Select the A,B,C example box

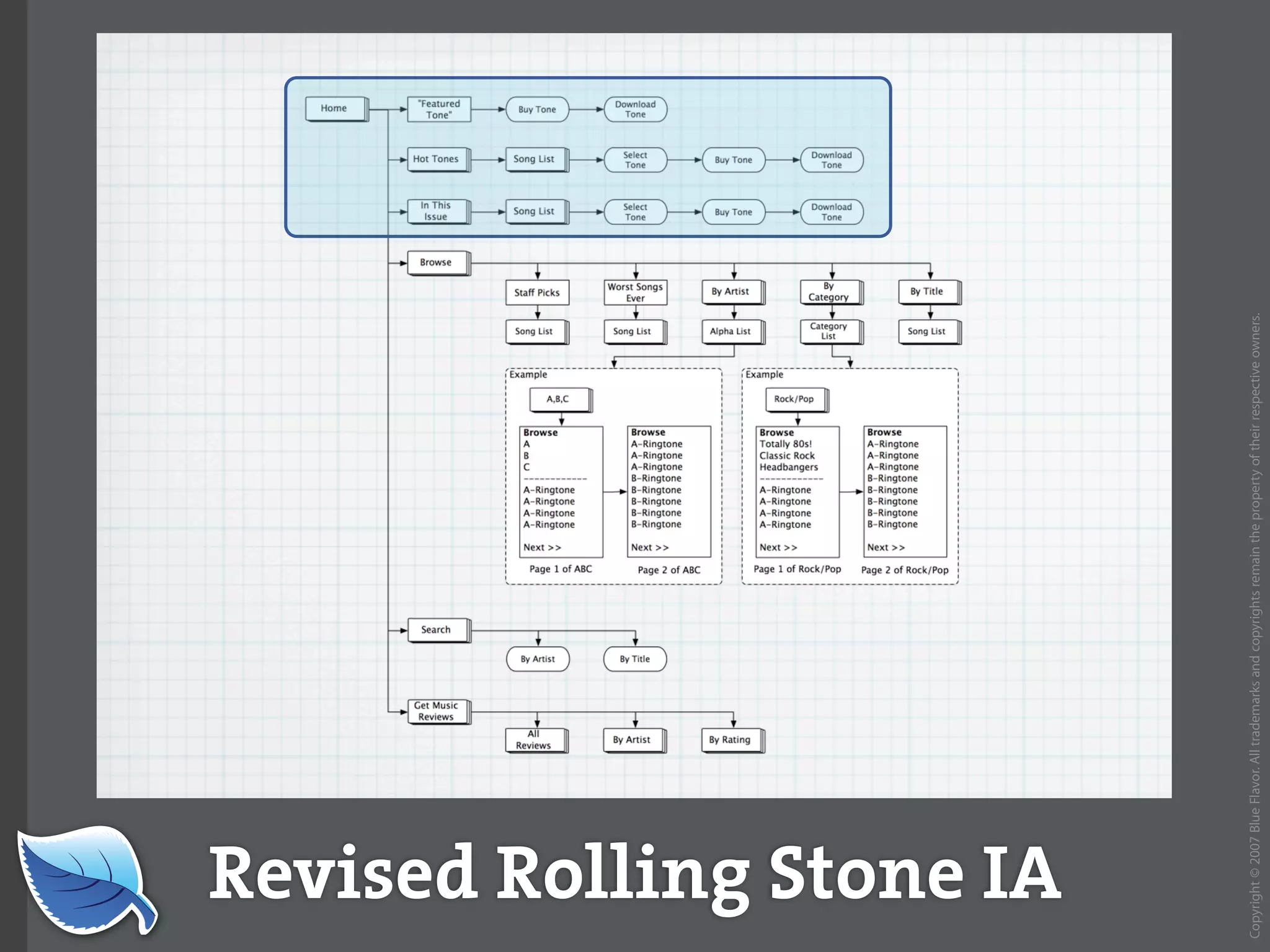[559, 399]
